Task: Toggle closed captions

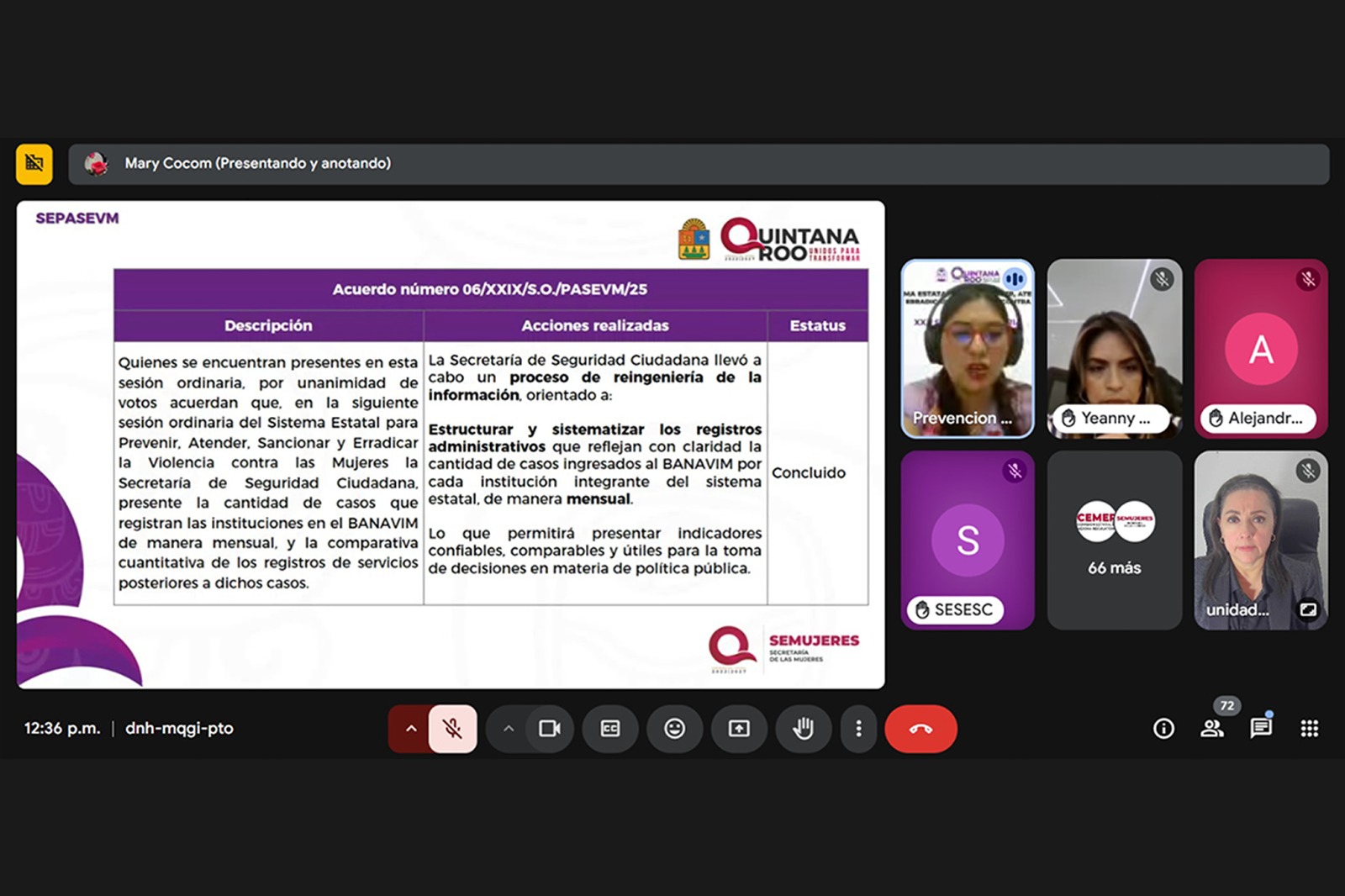Action: [x=610, y=729]
